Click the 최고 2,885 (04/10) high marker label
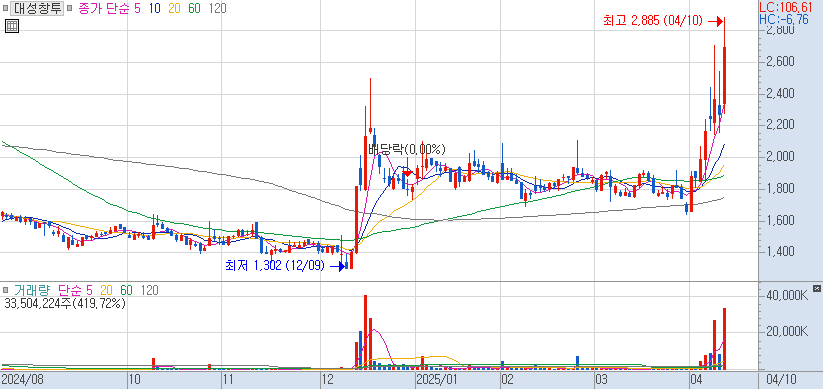The width and height of the screenshot is (823, 389). (652, 21)
